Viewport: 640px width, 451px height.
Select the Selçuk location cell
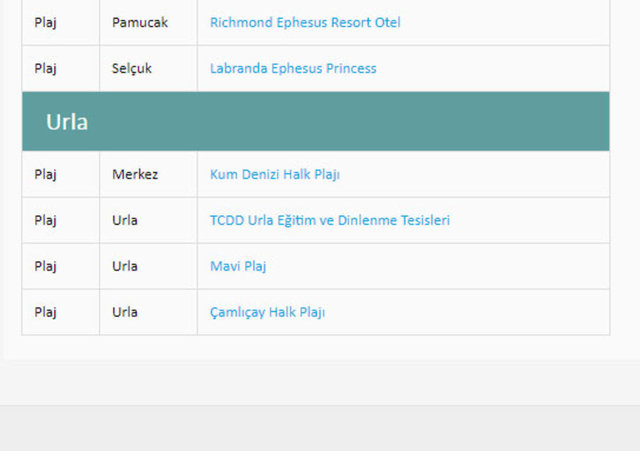pos(132,68)
